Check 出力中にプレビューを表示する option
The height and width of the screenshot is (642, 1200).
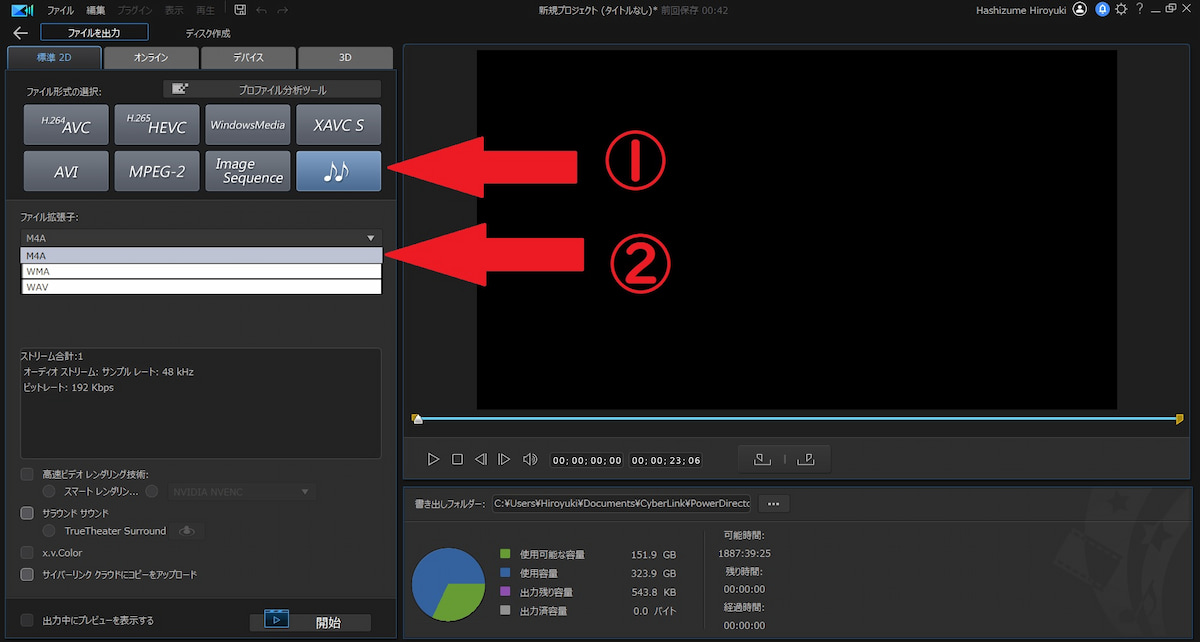(27, 619)
